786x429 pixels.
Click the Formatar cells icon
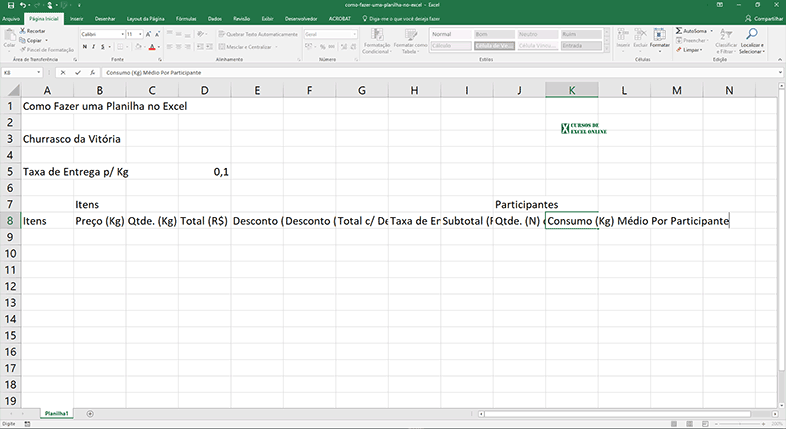pyautogui.click(x=659, y=34)
